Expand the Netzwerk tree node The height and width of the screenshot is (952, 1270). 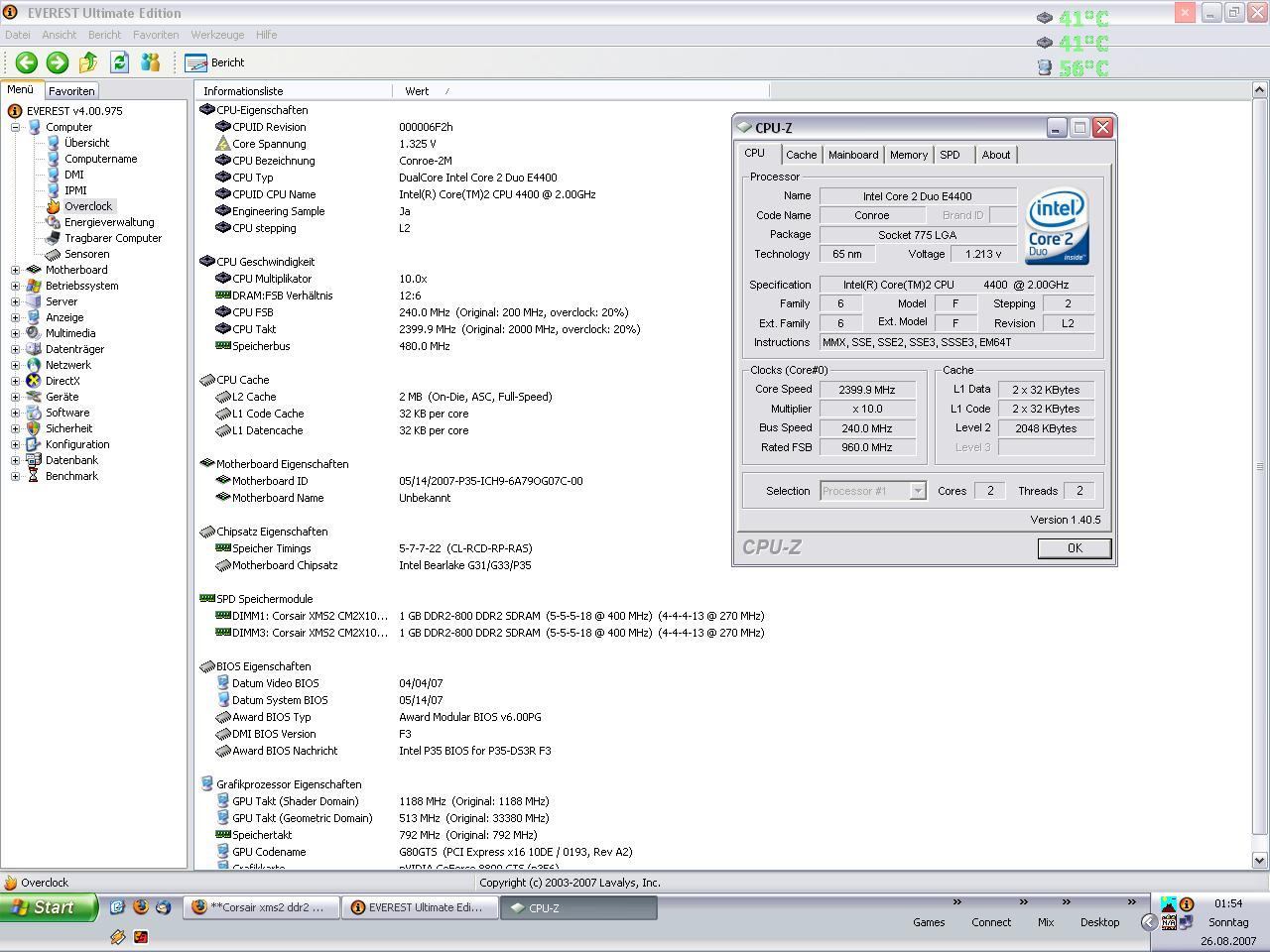(15, 365)
